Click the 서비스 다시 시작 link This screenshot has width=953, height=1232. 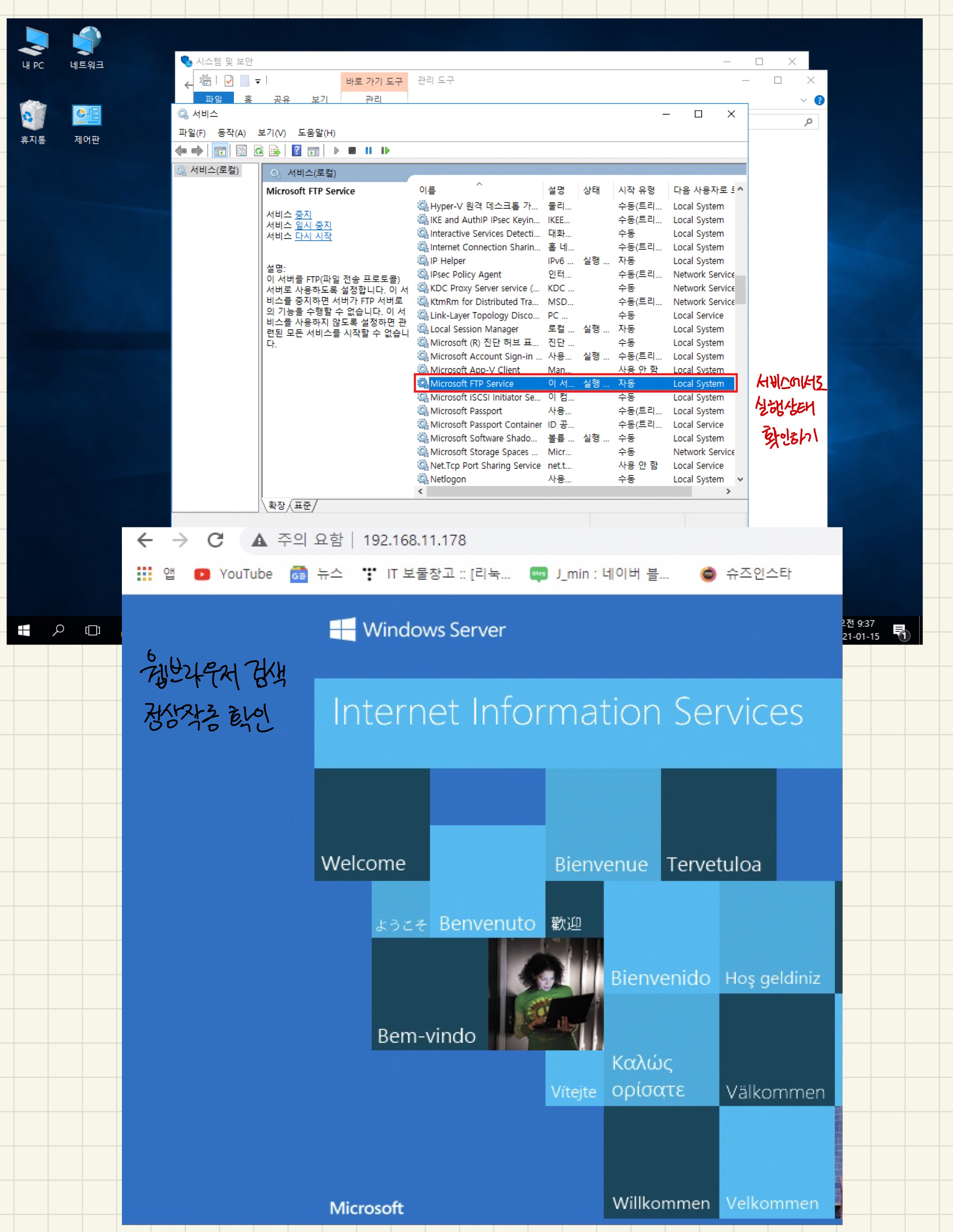click(313, 236)
